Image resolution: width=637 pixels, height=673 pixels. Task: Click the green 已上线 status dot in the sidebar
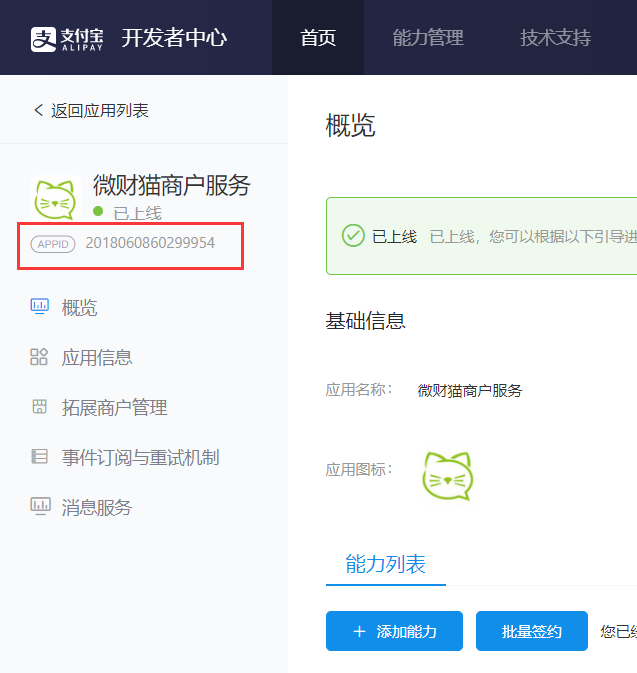pyautogui.click(x=98, y=211)
